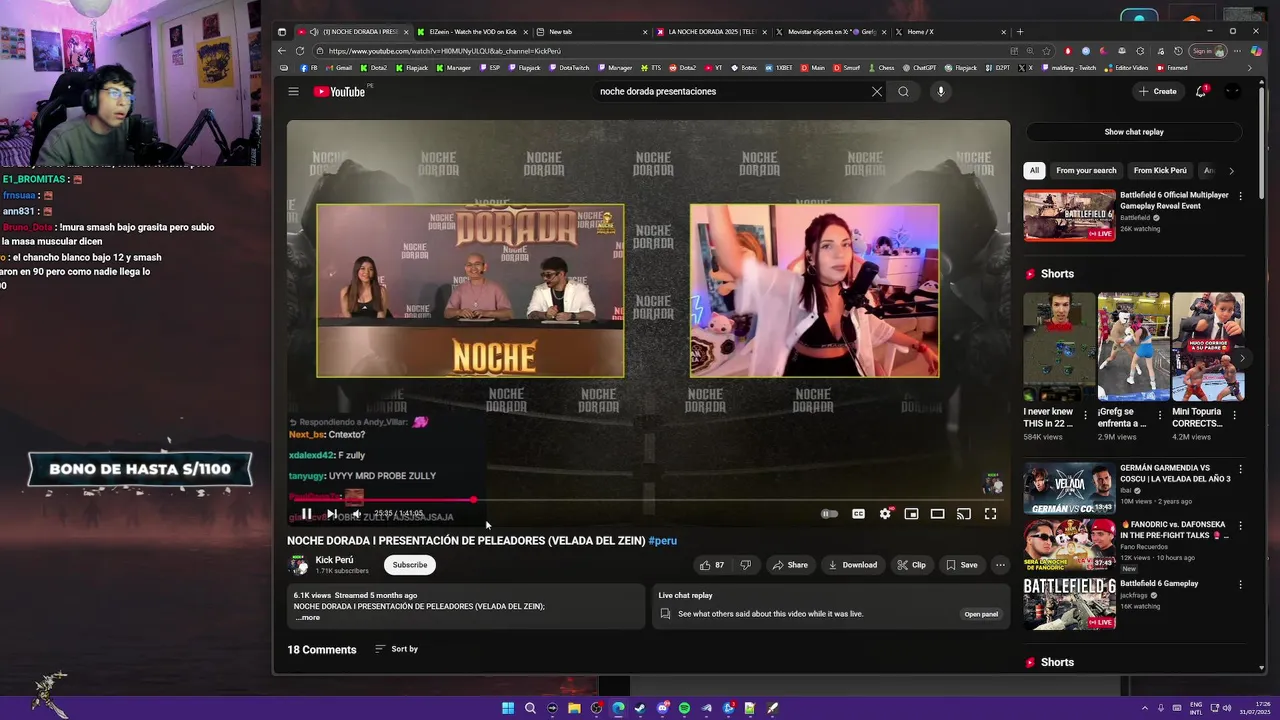Switch to miniplayer mode
The width and height of the screenshot is (1280, 720).
tap(911, 514)
